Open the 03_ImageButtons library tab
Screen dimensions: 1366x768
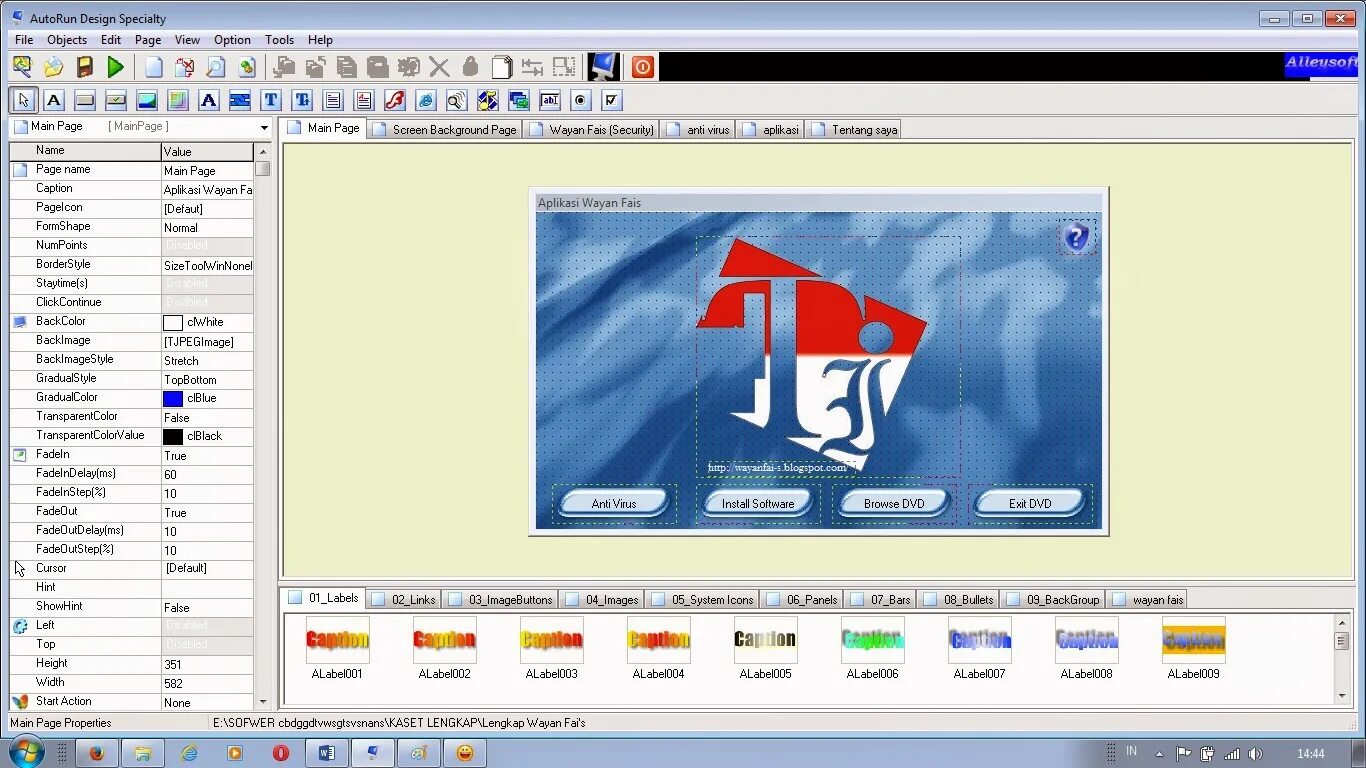[x=500, y=599]
